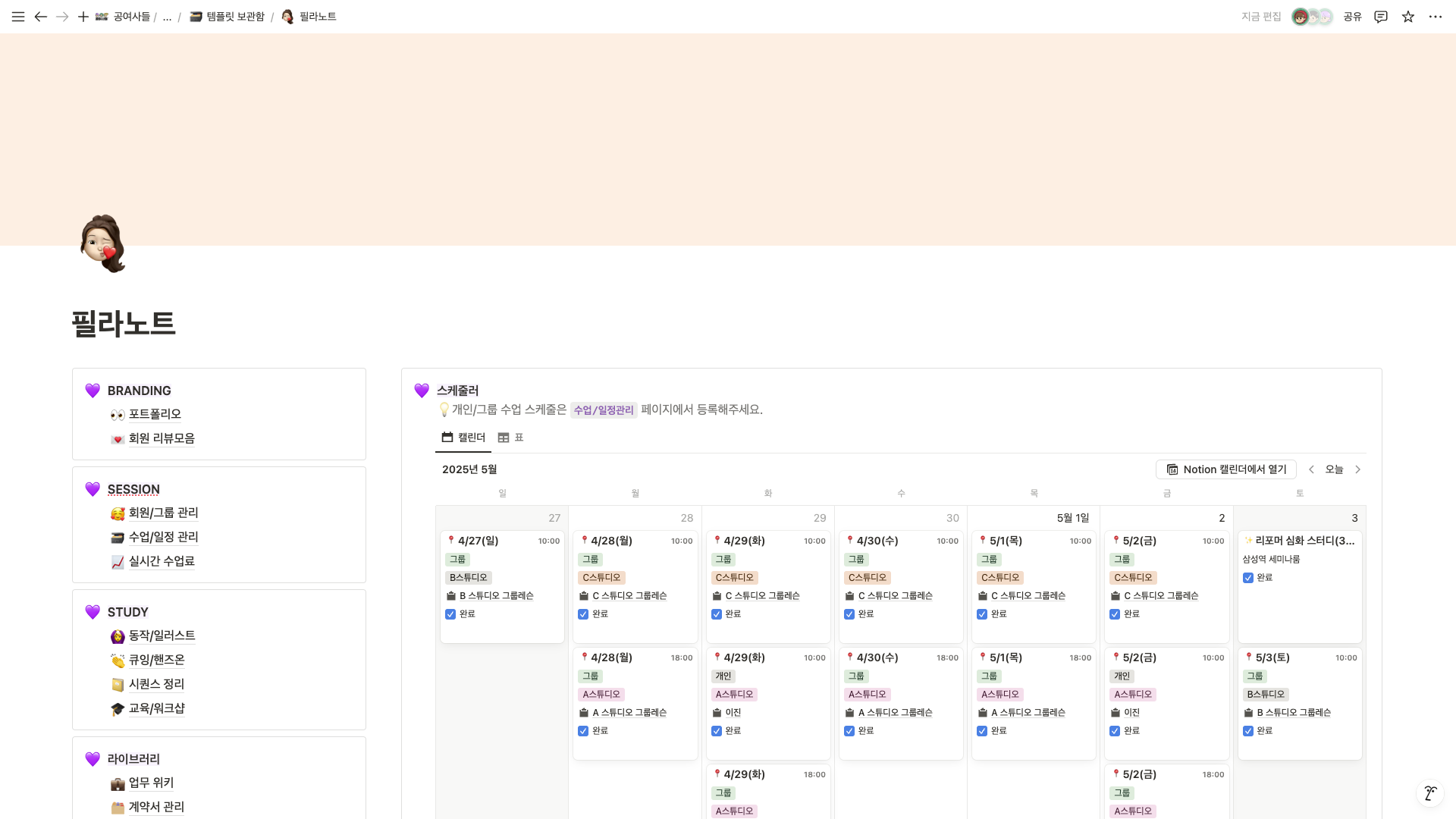Check 완료 on the 5/3(토) card
The height and width of the screenshot is (819, 1456).
pyautogui.click(x=1248, y=731)
